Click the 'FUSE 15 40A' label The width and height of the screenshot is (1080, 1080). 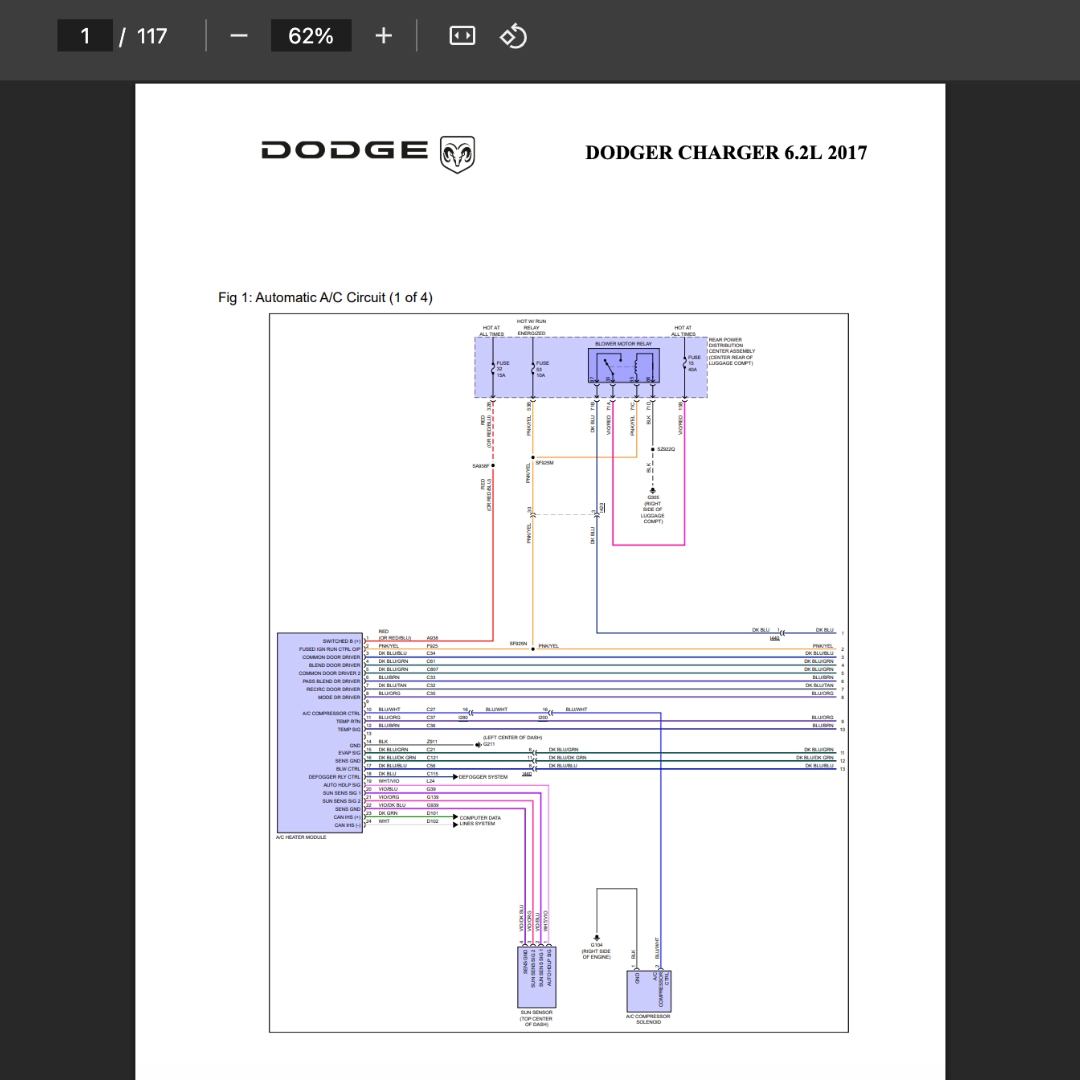coord(694,363)
